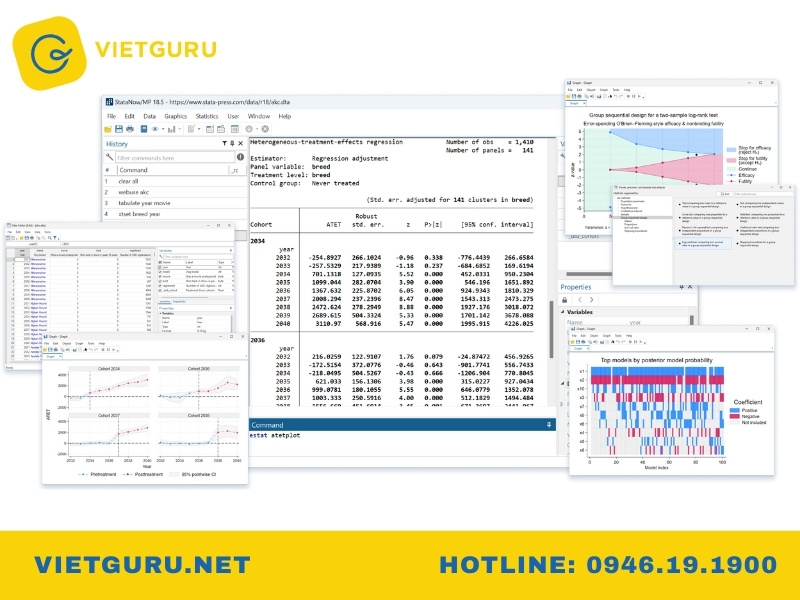
Task: Select Graph tab in posterior model window
Action: coord(578,348)
